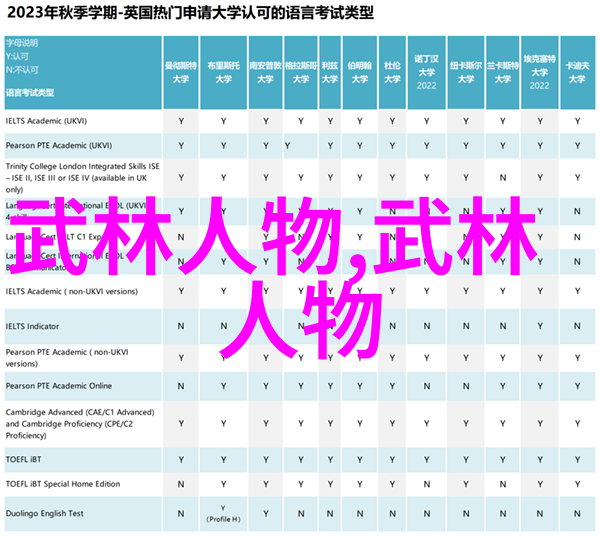
Task: Click the N cell in Trinity College row
Action: (502, 178)
